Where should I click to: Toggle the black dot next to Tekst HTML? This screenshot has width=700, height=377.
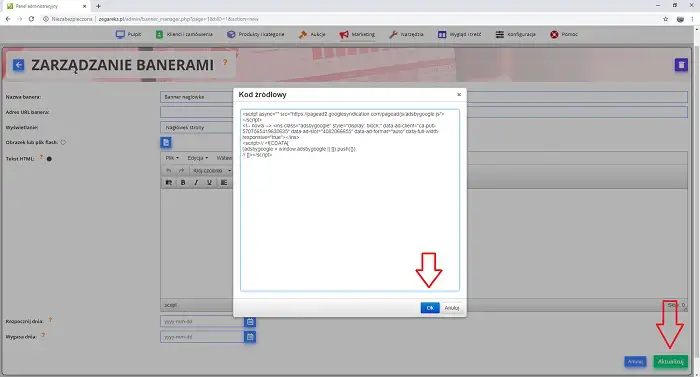pos(49,159)
